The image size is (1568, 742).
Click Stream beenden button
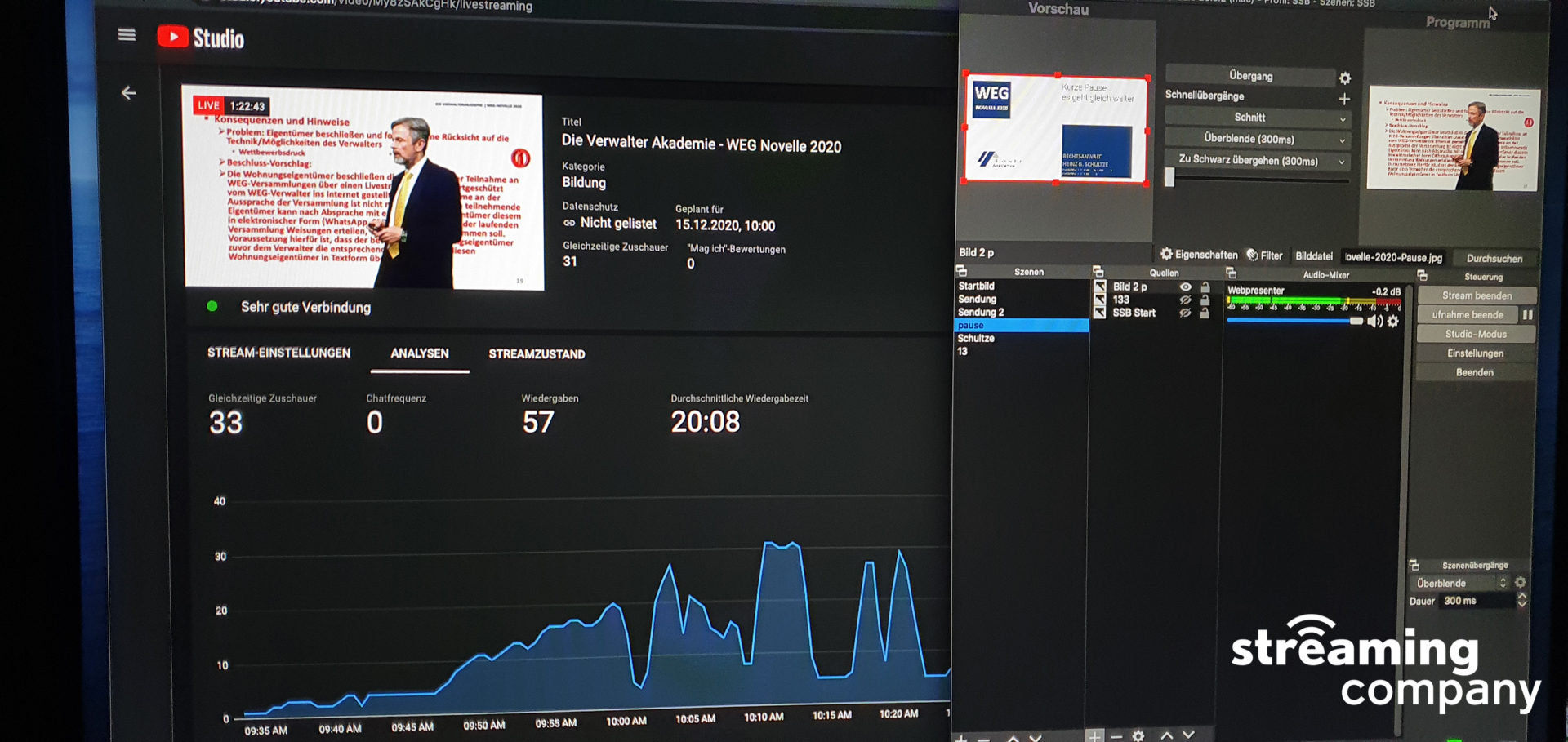tap(1477, 295)
